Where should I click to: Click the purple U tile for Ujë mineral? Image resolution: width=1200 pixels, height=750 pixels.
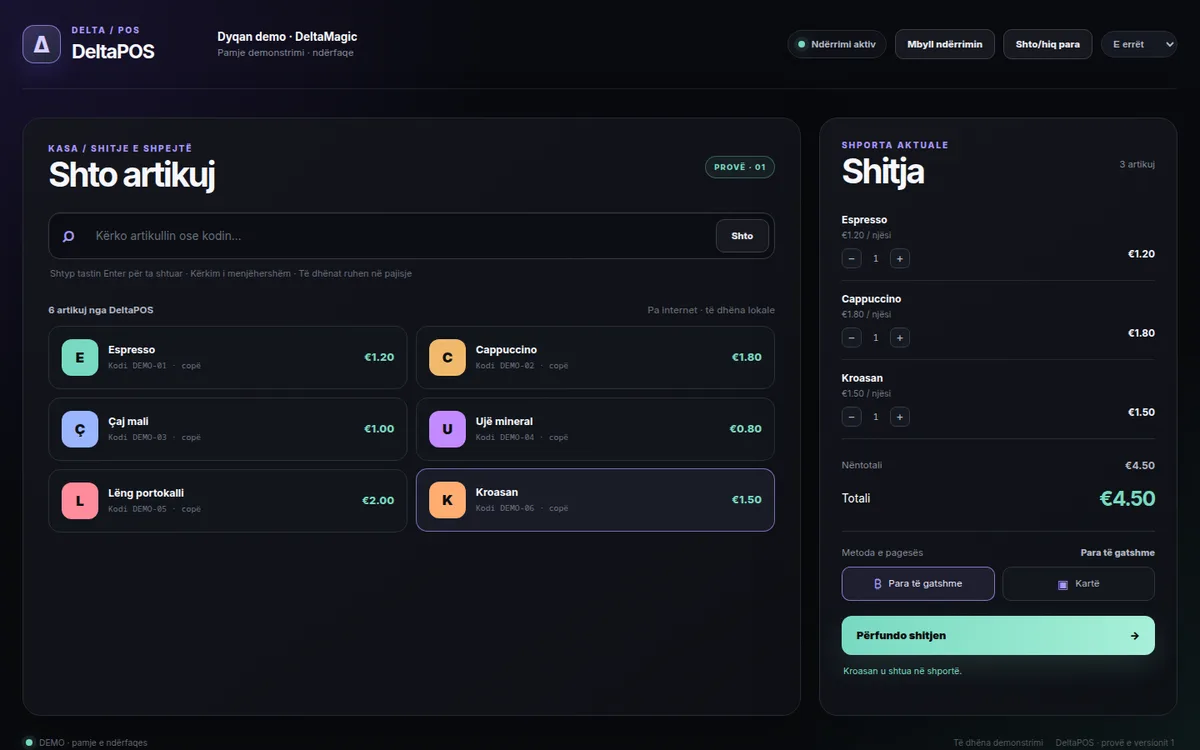click(x=447, y=429)
